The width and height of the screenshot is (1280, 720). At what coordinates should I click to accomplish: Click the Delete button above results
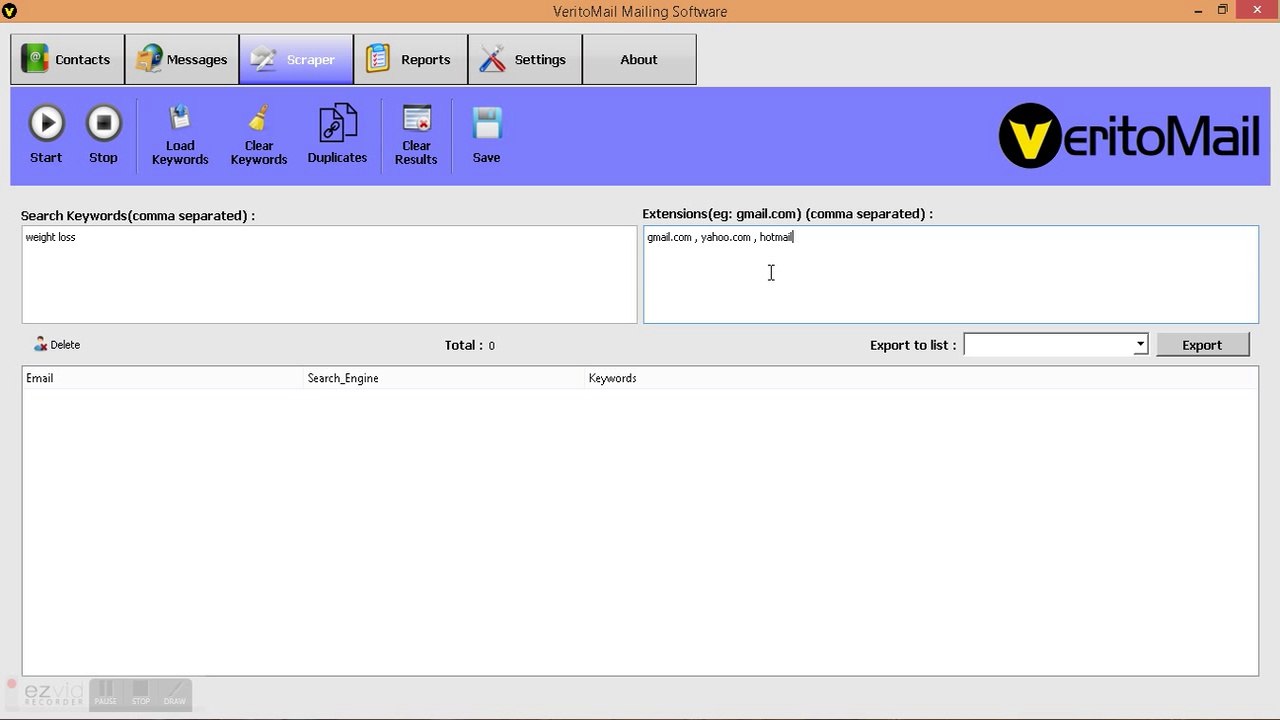[56, 344]
